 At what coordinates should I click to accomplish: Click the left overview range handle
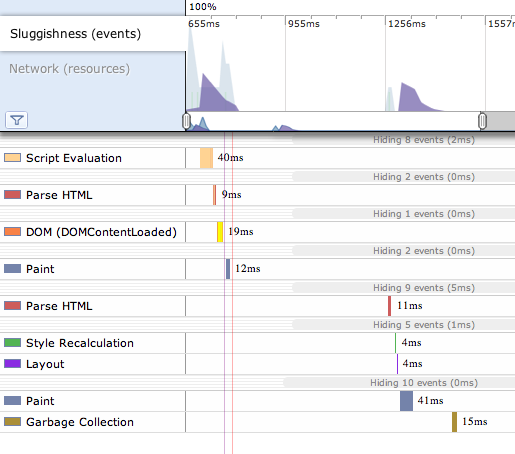(x=187, y=121)
